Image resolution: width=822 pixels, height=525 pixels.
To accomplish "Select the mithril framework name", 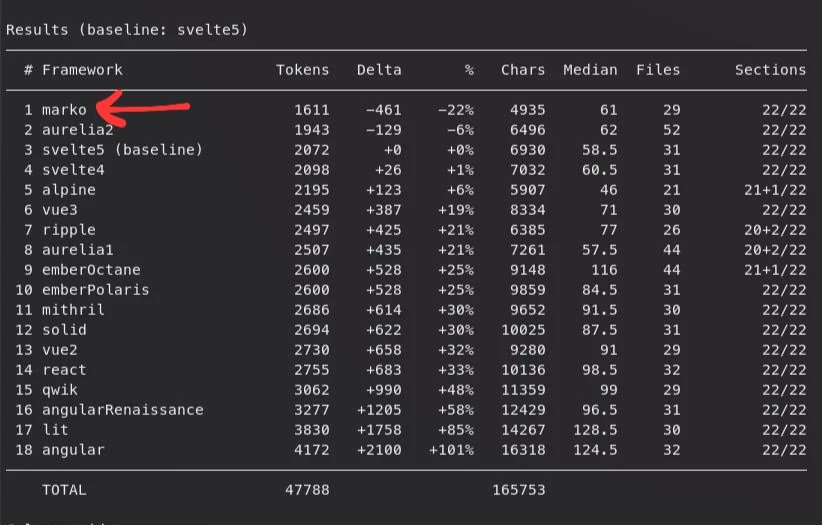I will click(73, 309).
